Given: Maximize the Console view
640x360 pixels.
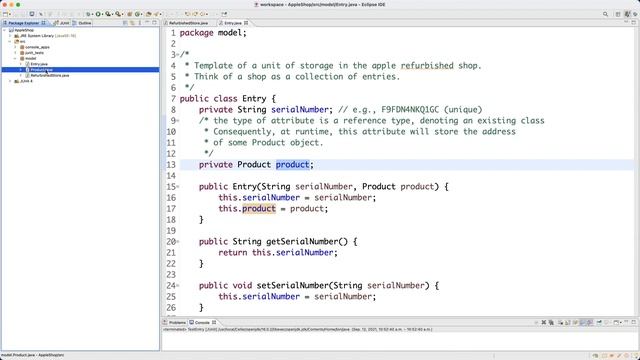Looking at the screenshot, I should pyautogui.click(x=634, y=322).
